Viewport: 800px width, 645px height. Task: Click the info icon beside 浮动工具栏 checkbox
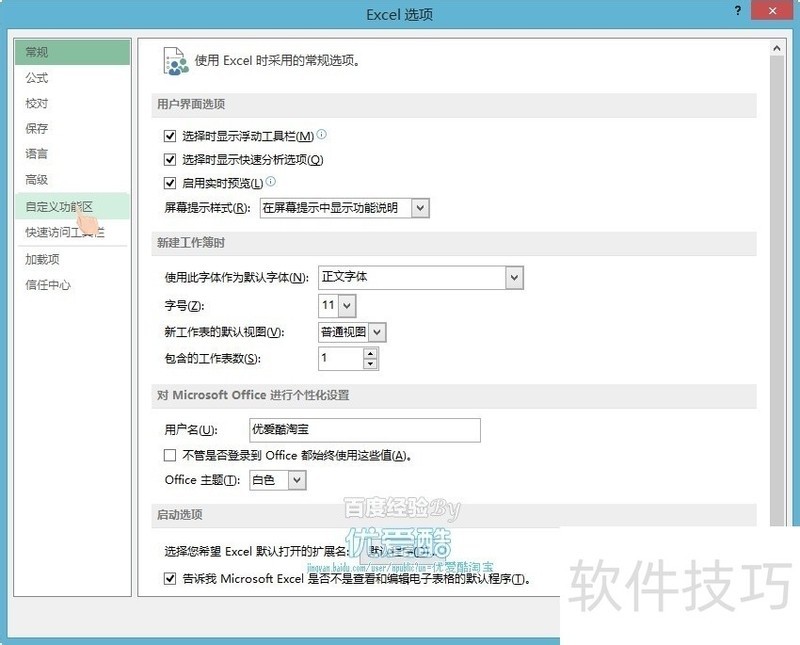tap(323, 135)
